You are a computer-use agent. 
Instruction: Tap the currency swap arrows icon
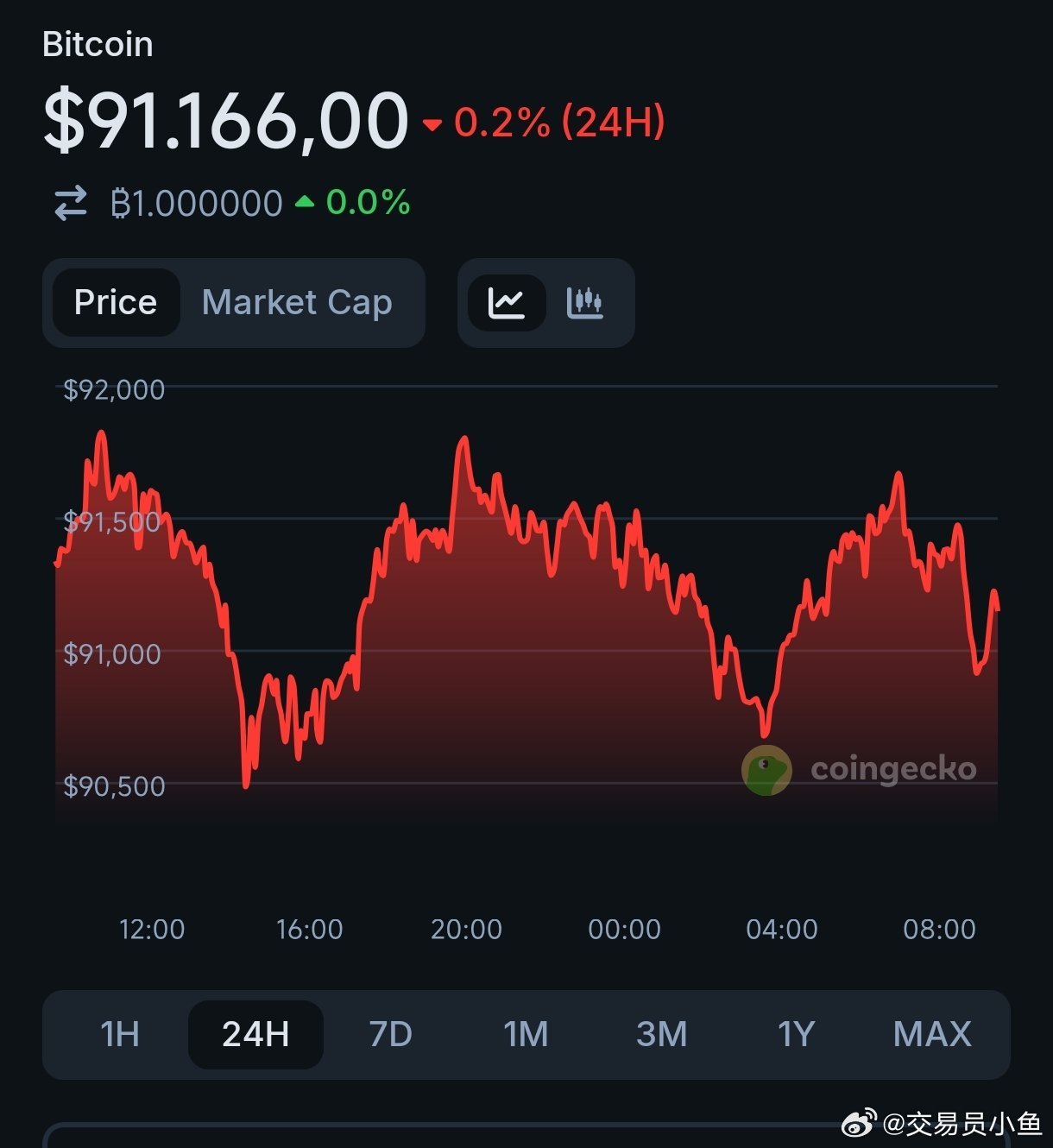[x=71, y=204]
